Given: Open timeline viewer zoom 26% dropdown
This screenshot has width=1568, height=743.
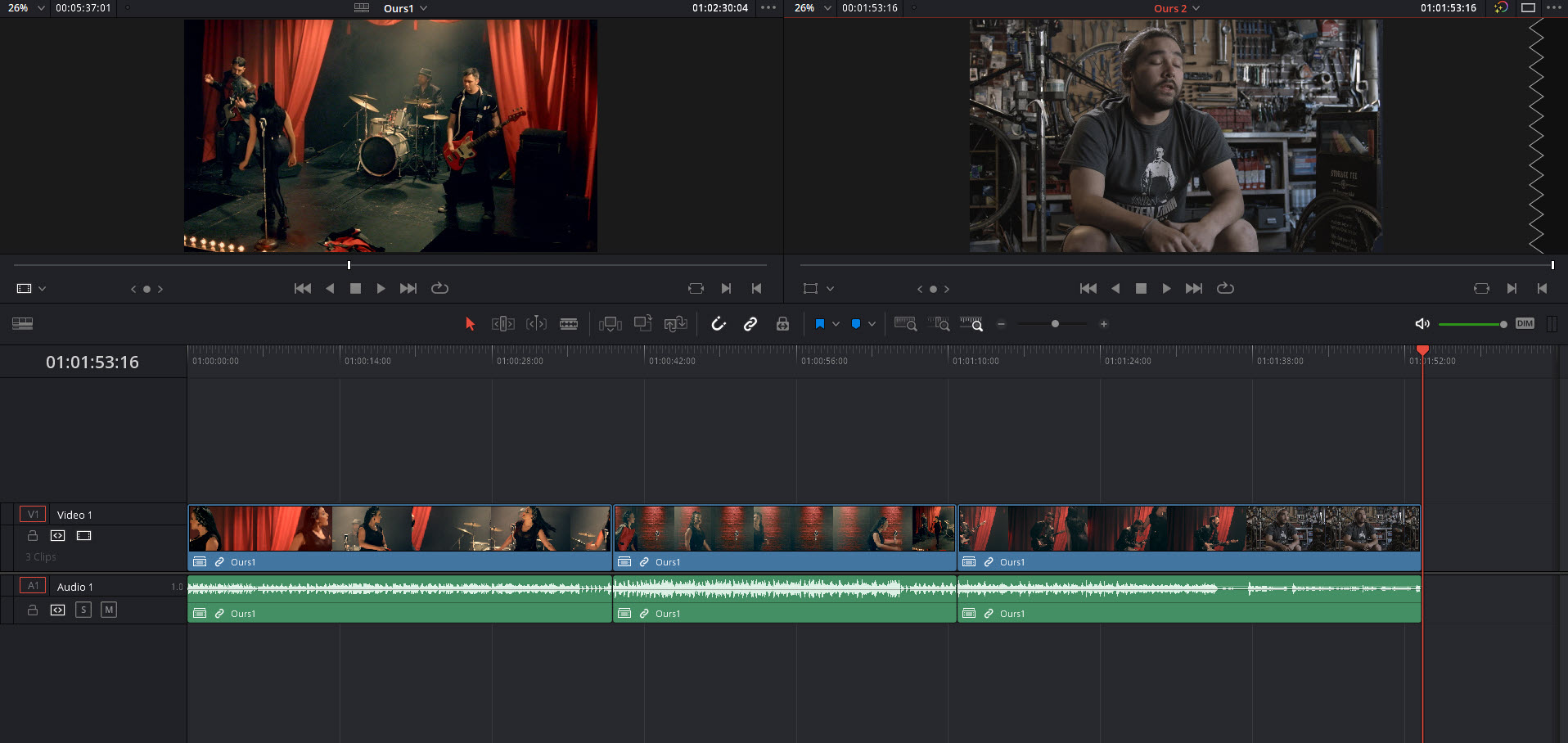Looking at the screenshot, I should pyautogui.click(x=813, y=8).
